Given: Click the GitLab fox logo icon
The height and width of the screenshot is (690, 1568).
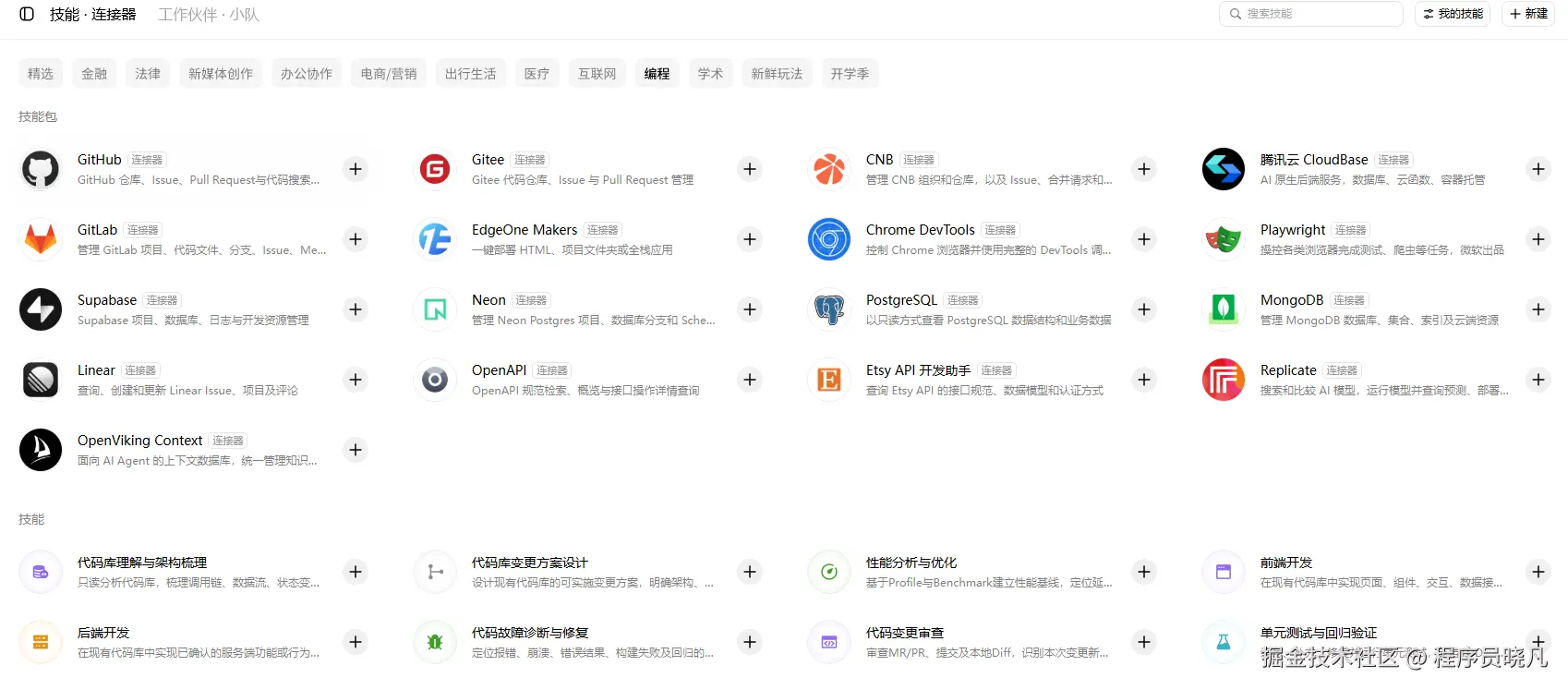Looking at the screenshot, I should [41, 239].
